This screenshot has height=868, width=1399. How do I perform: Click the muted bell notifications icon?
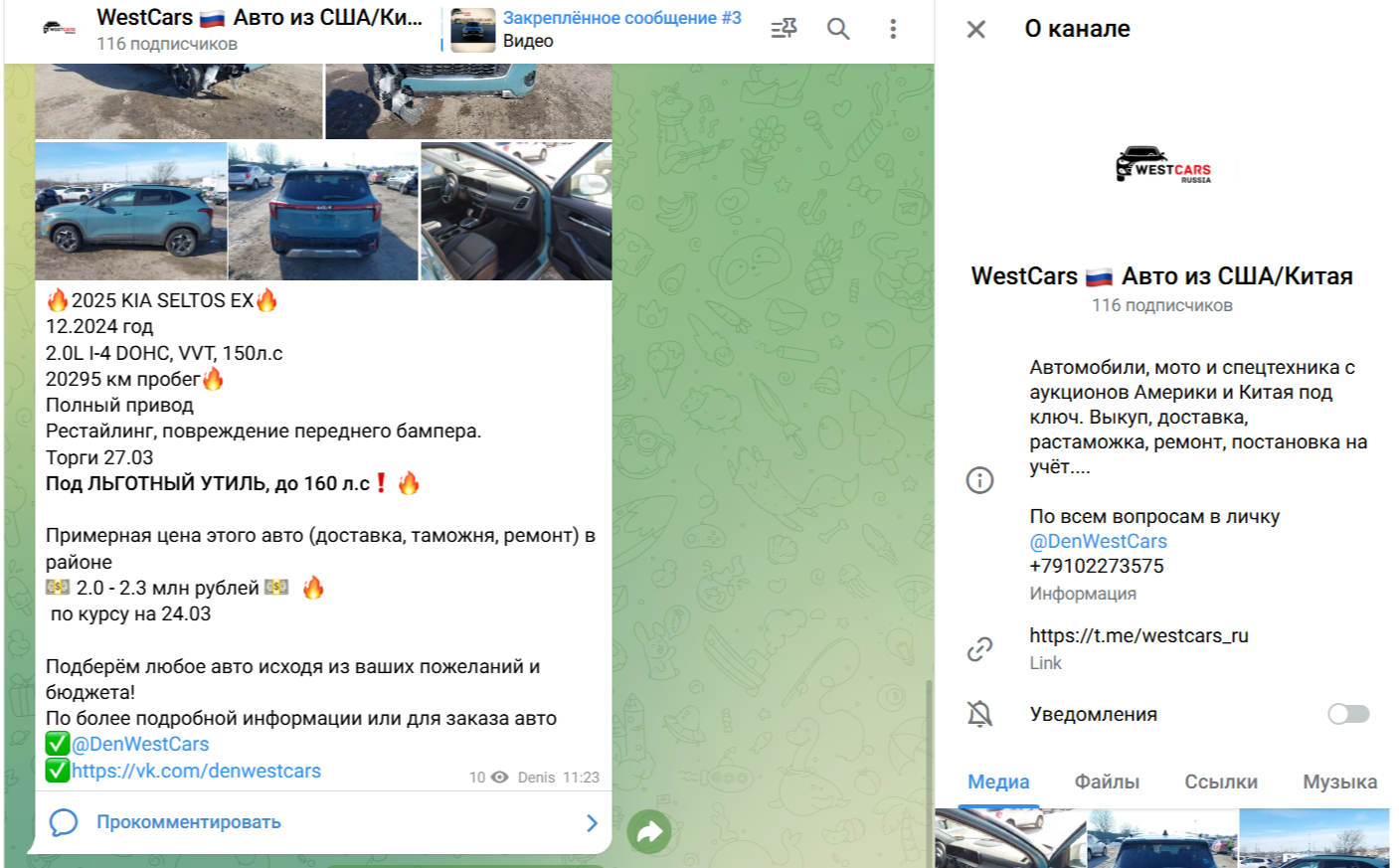(x=979, y=714)
